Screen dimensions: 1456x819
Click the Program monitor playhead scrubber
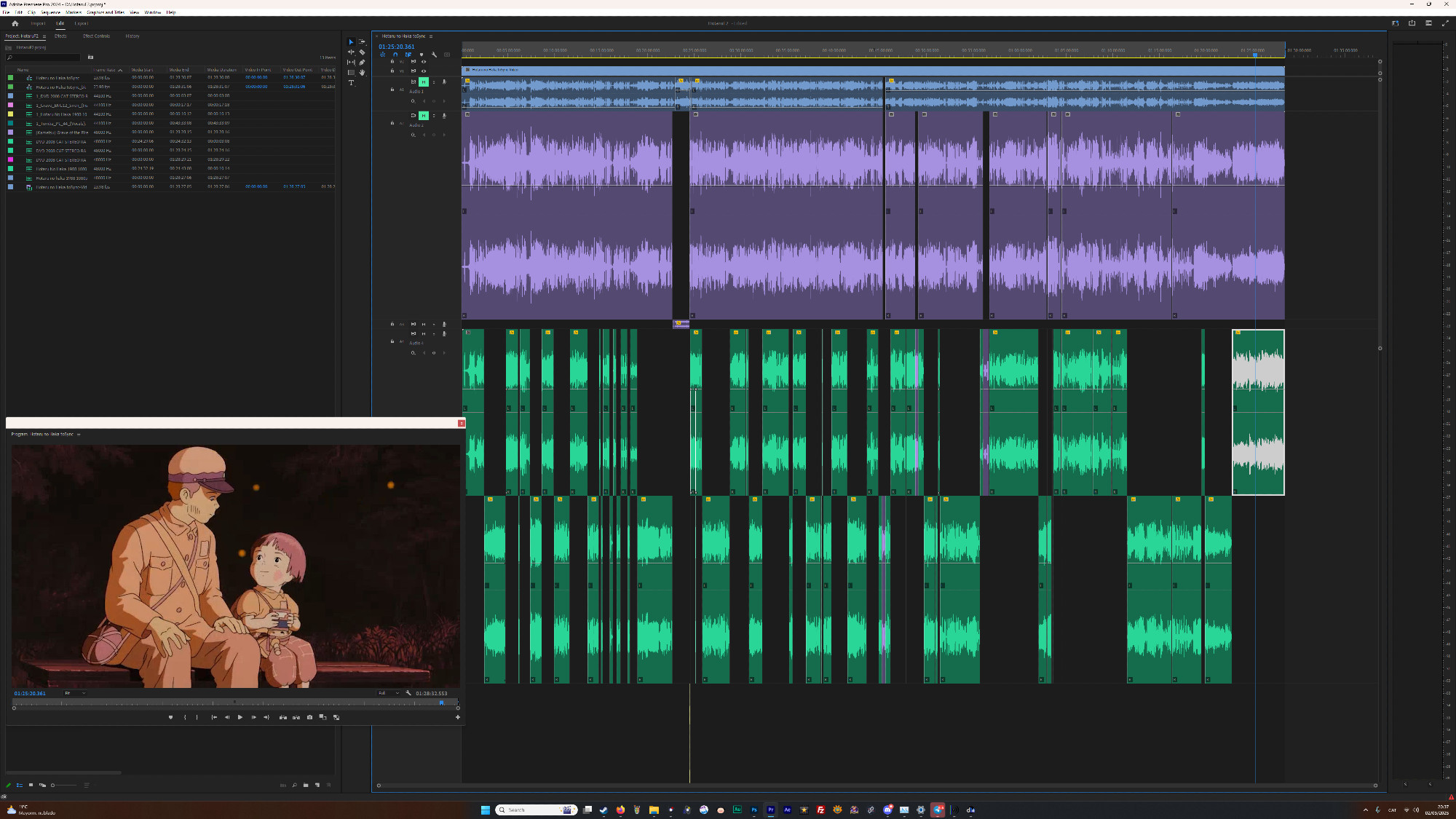(x=441, y=703)
